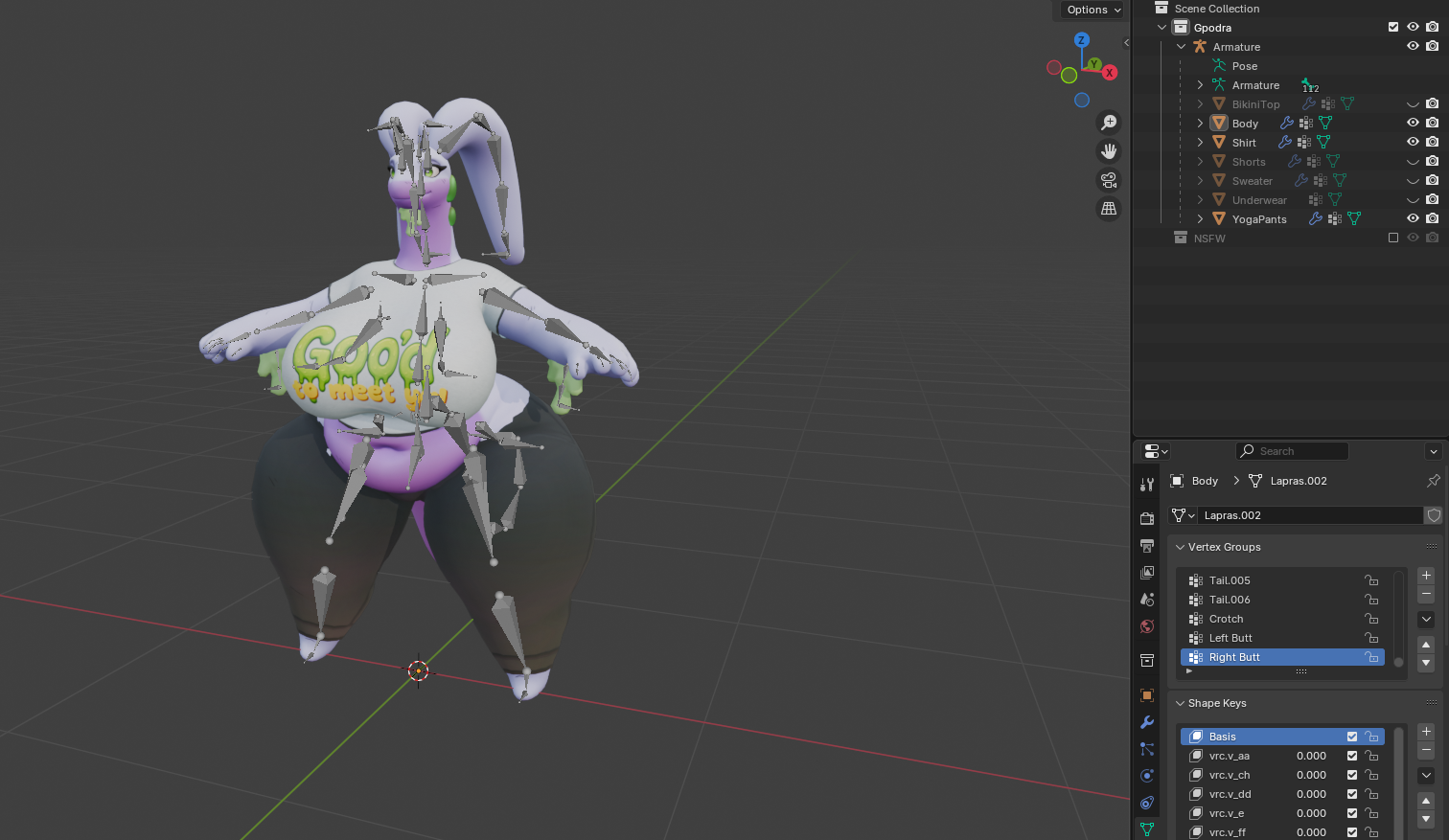Open the View Layer properties tab
Screen dimensions: 1449x840
pyautogui.click(x=1147, y=572)
